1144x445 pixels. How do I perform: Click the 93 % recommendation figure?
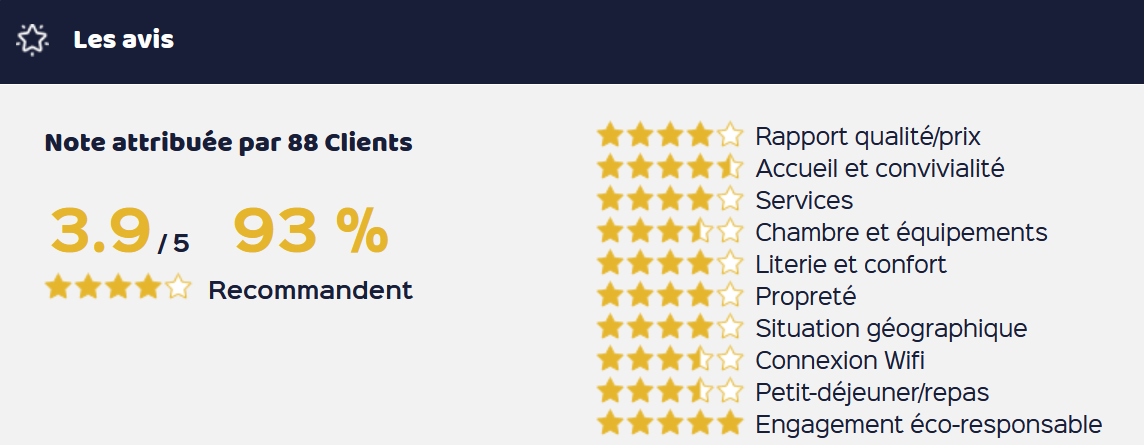click(311, 231)
